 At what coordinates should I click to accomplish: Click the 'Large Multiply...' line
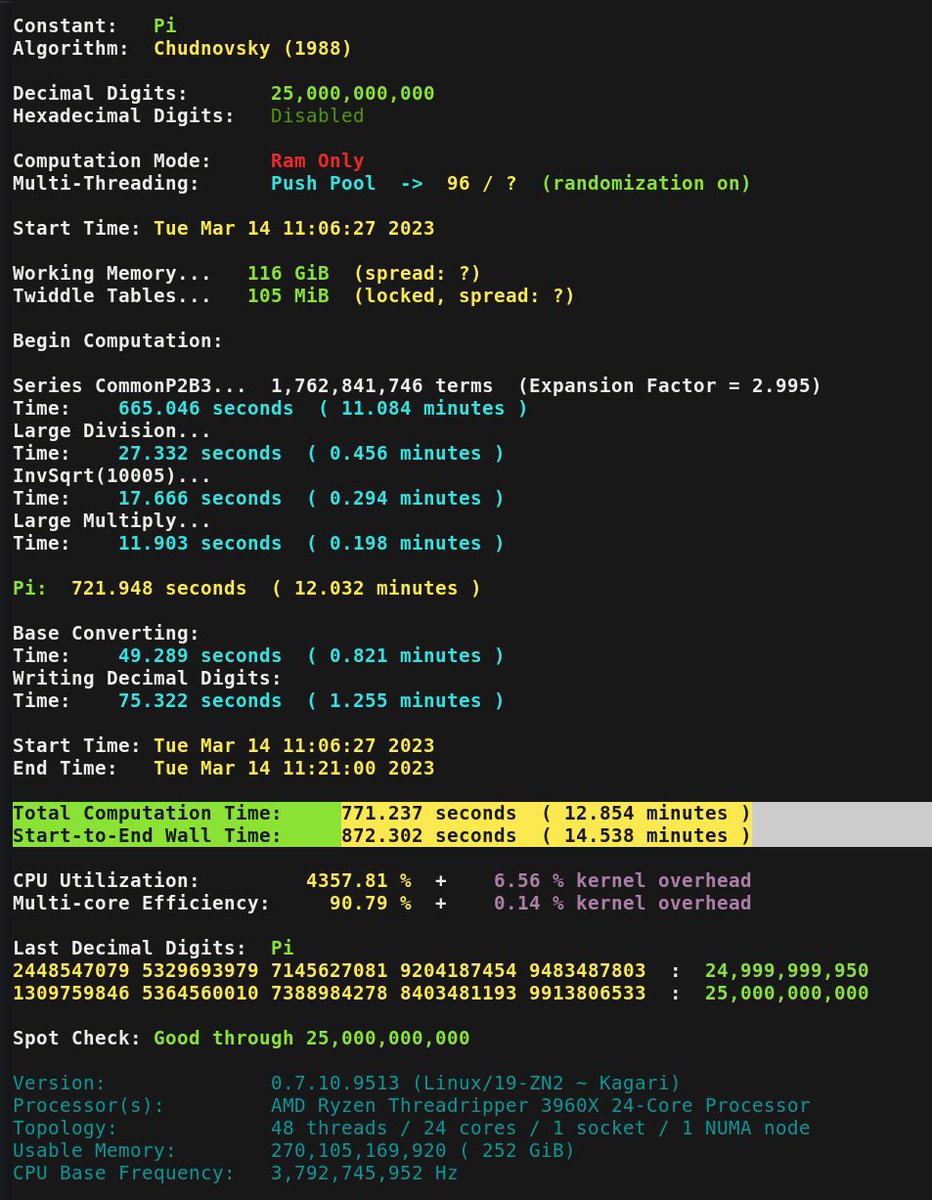pos(112,520)
